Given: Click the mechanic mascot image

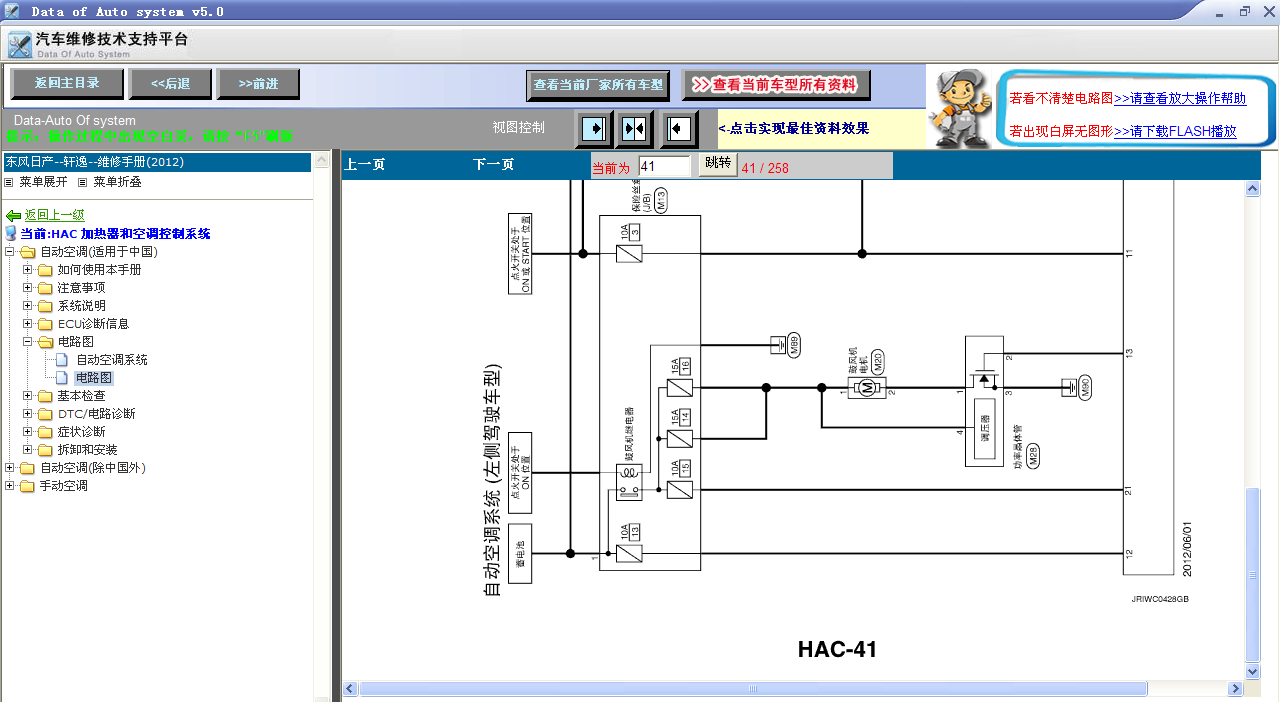Looking at the screenshot, I should [959, 109].
